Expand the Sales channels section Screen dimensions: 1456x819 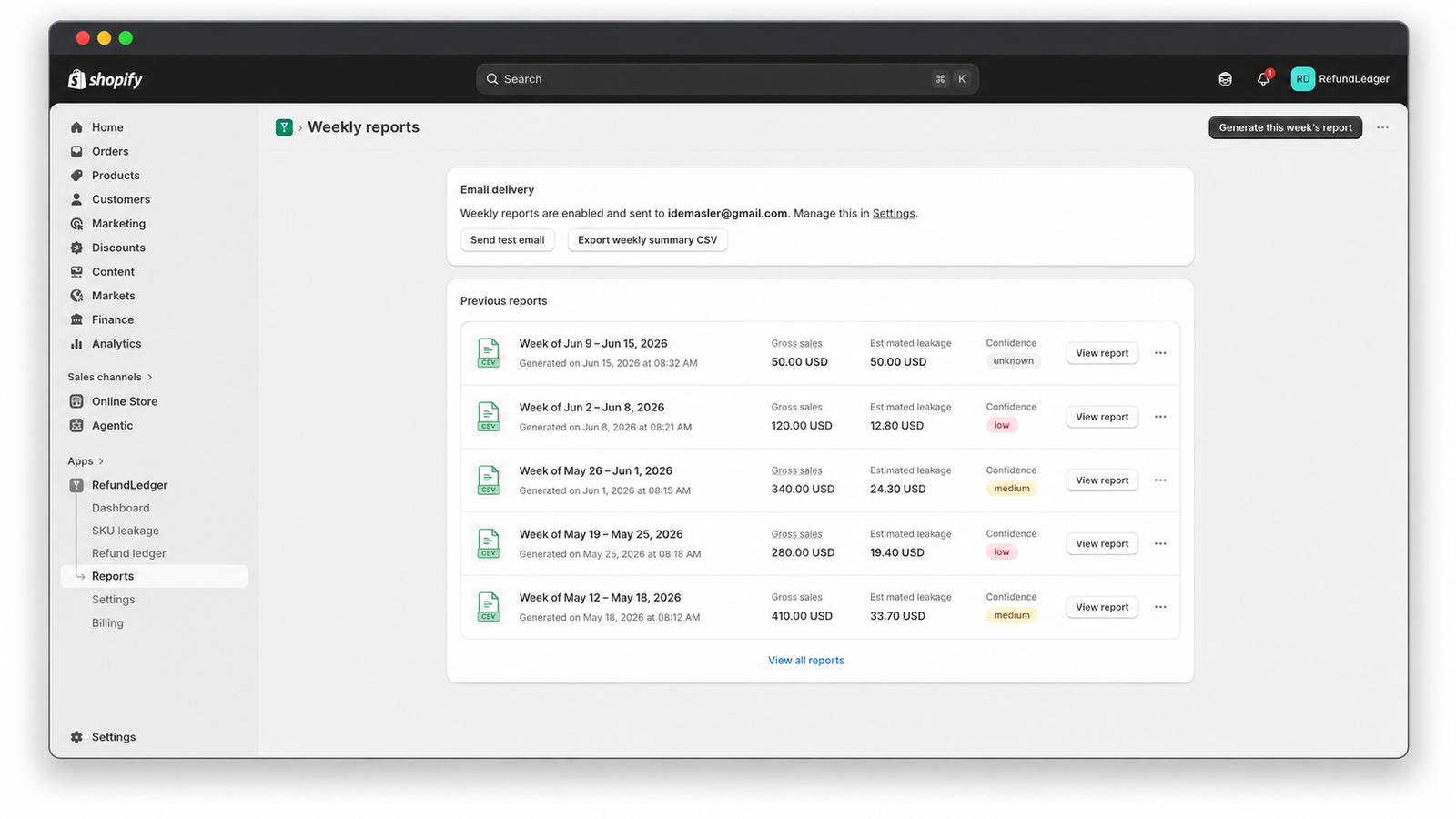point(110,377)
